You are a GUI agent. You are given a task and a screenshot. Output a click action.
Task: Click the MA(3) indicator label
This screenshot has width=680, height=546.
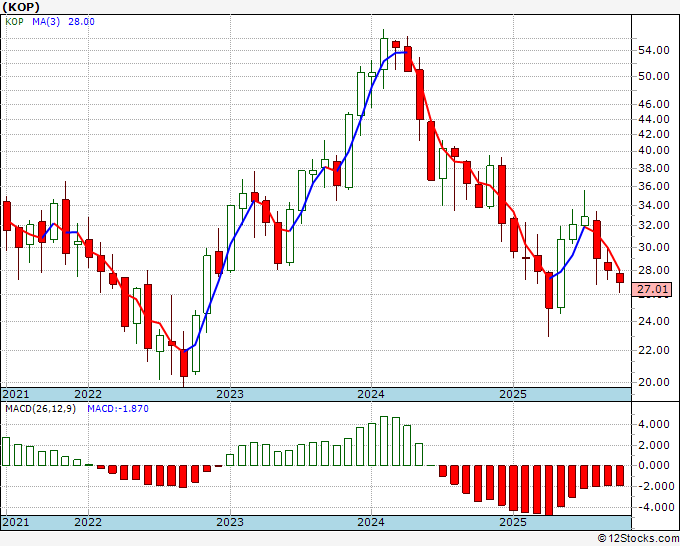click(x=46, y=22)
